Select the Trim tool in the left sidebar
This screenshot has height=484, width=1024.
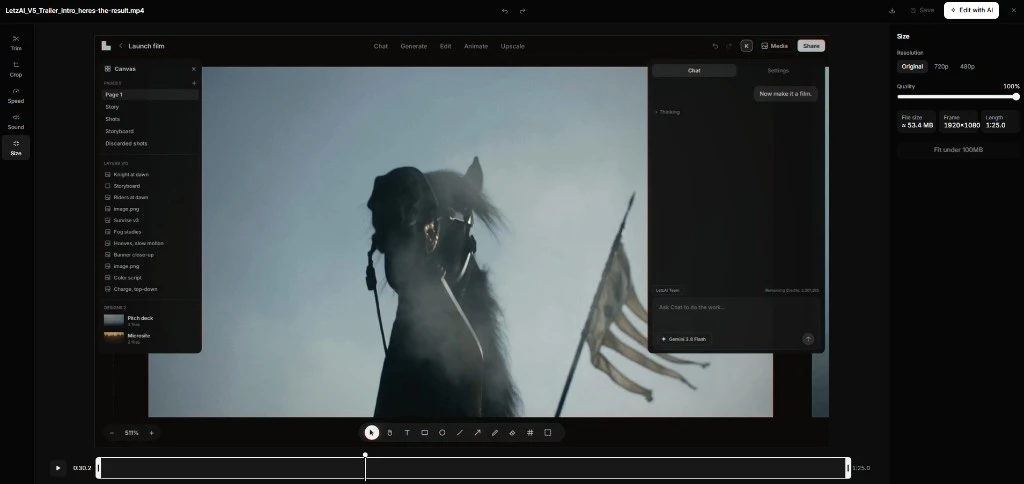tap(16, 43)
